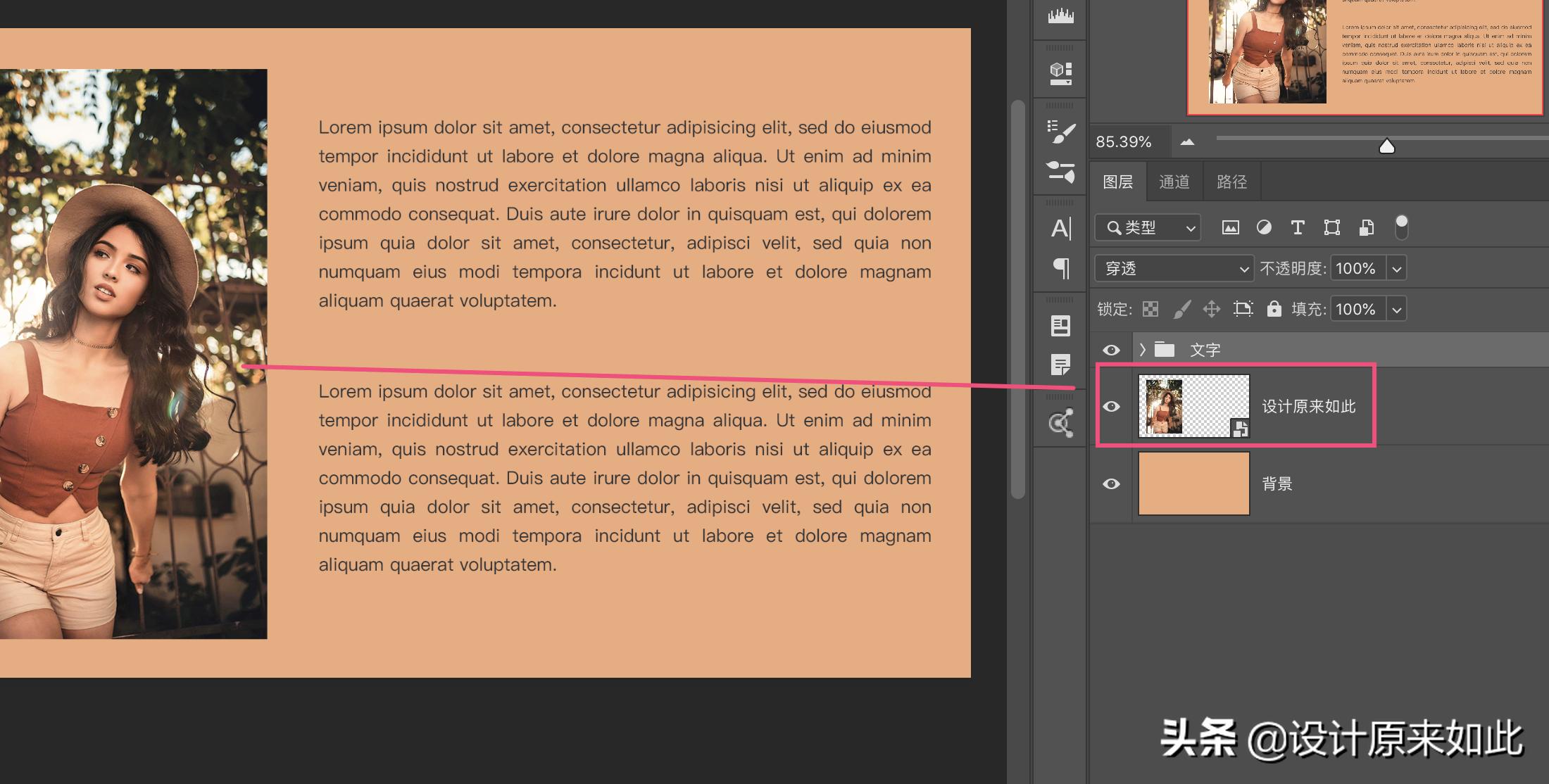
Task: Open the 穿透 blend mode dropdown
Action: pyautogui.click(x=1174, y=268)
